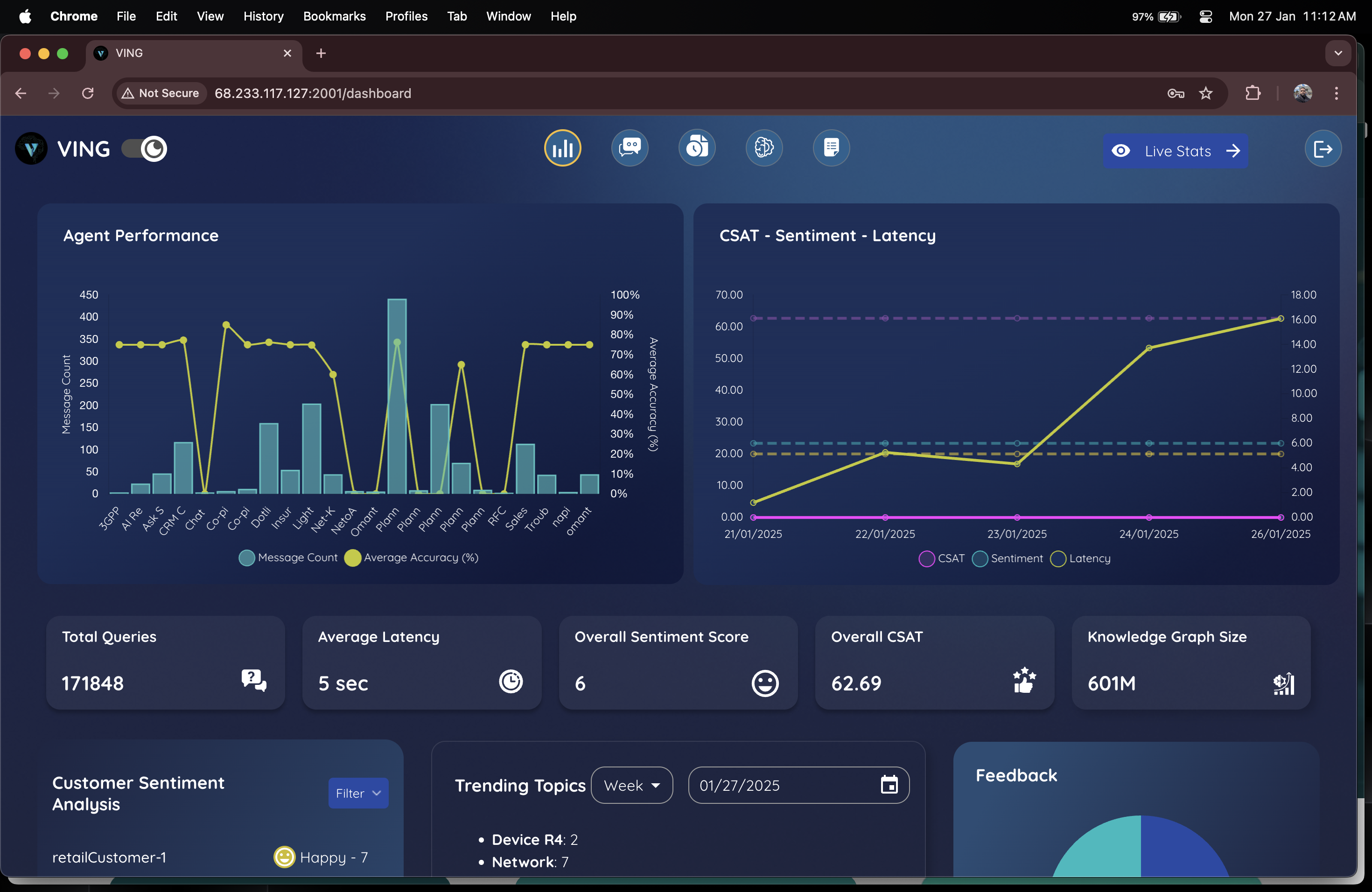Open the Bookmarks menu
This screenshot has width=1372, height=892.
point(334,16)
